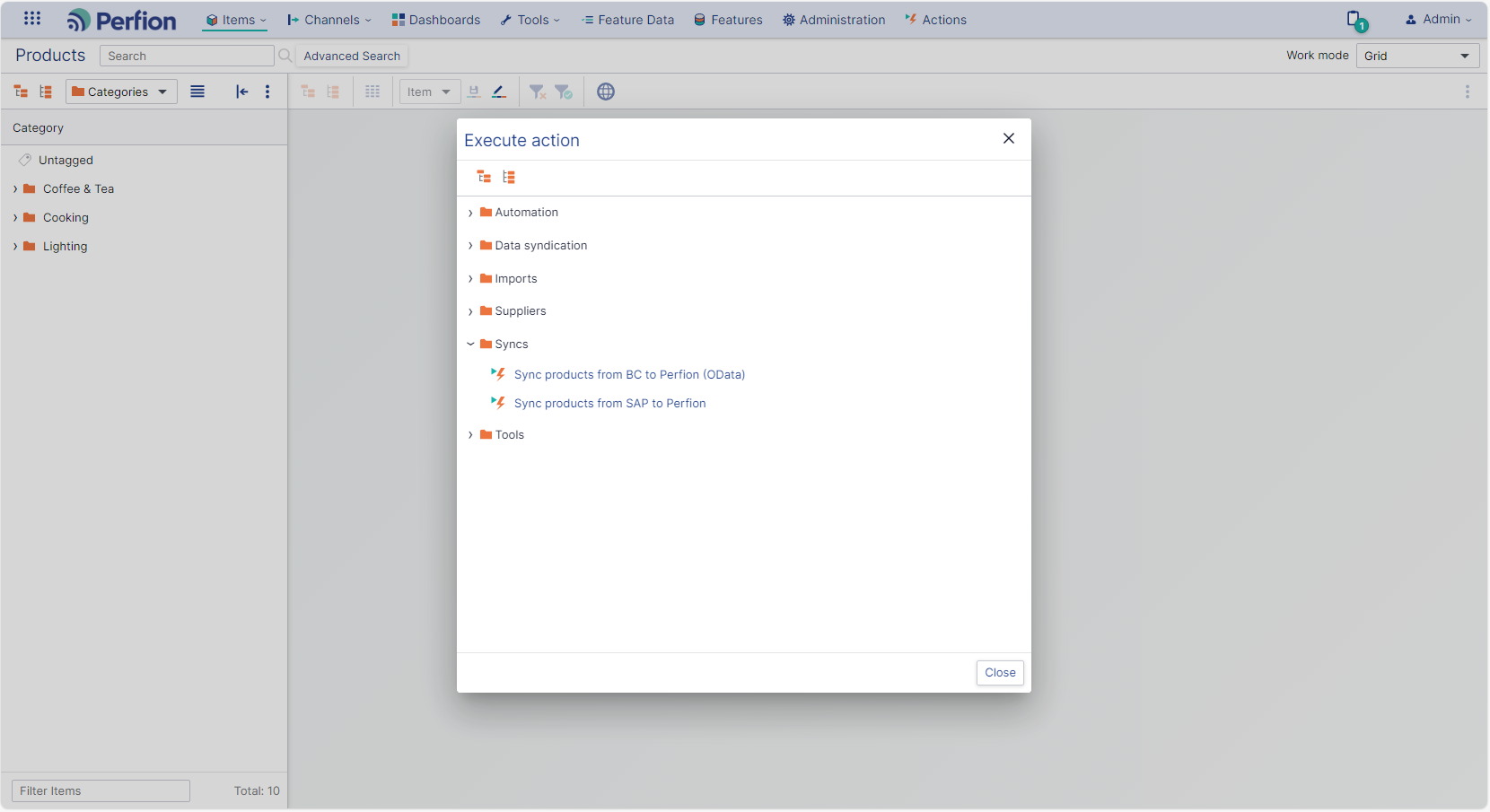Collapse all action folders in dialog

click(509, 177)
